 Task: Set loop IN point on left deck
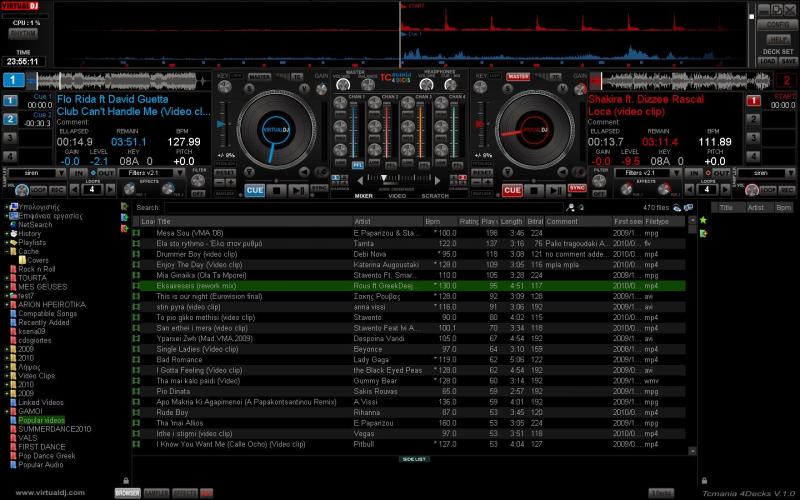79,173
